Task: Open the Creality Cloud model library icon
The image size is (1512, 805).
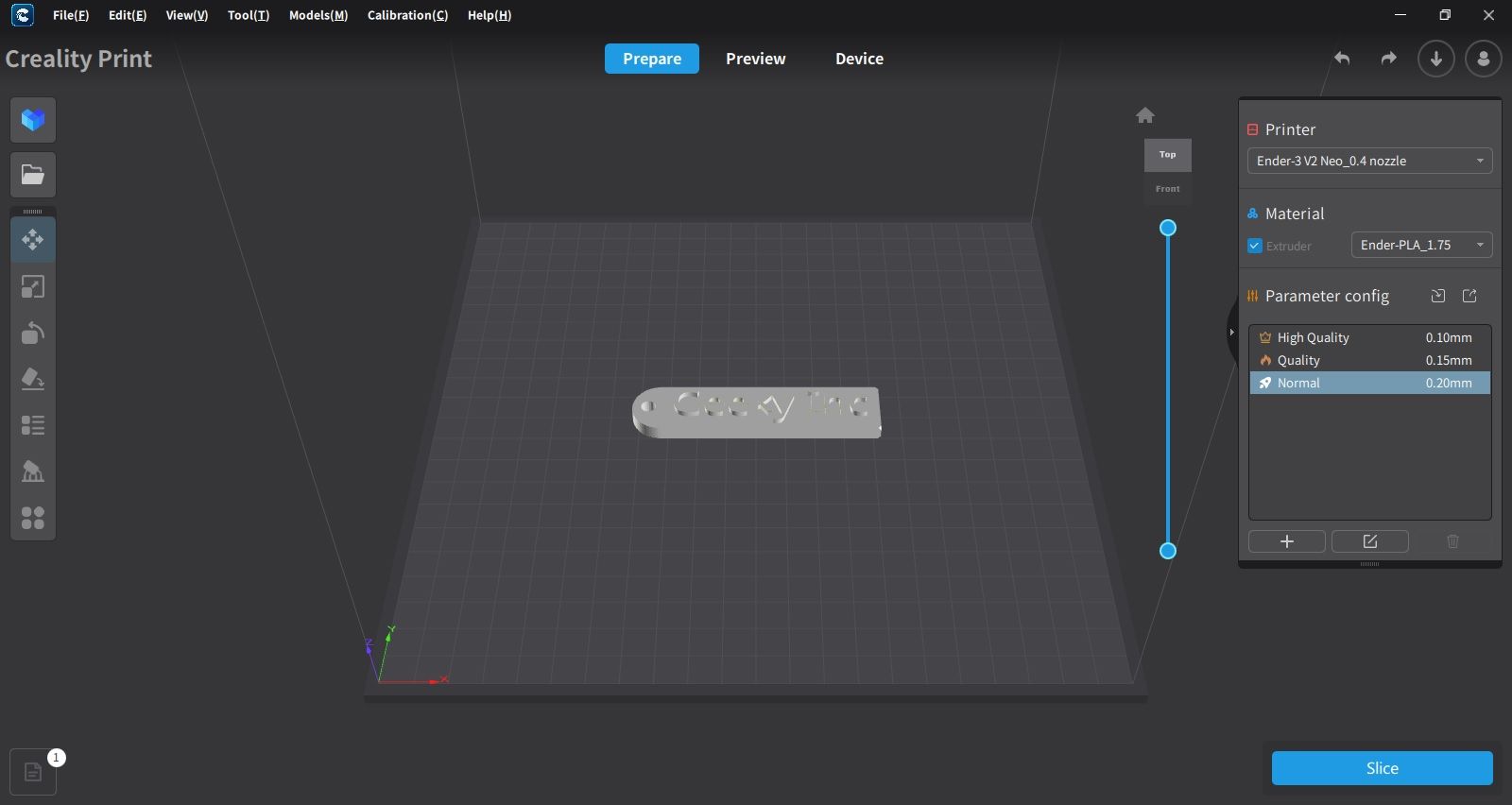Action: (x=33, y=120)
